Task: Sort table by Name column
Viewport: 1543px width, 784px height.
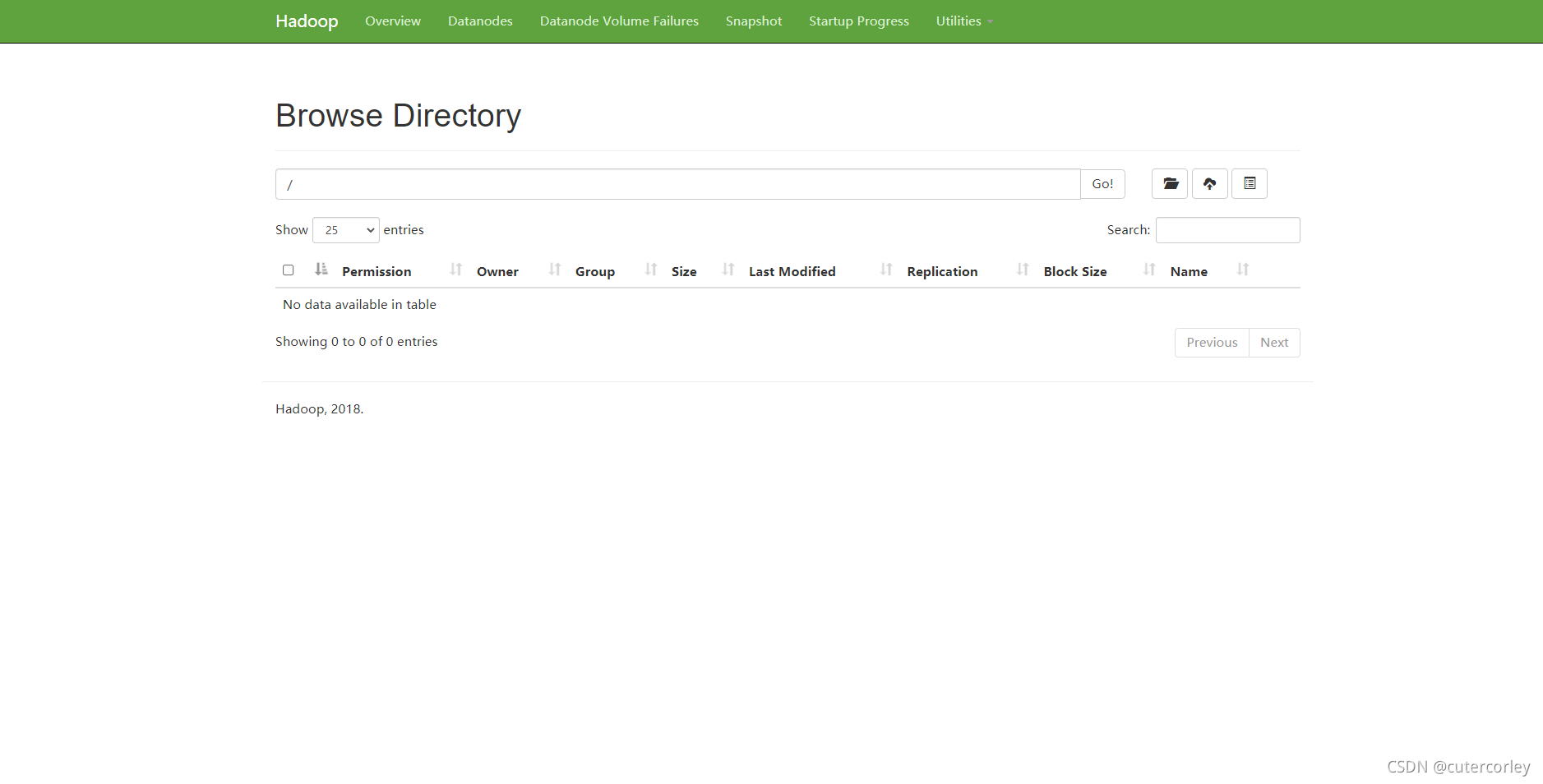Action: point(1189,271)
